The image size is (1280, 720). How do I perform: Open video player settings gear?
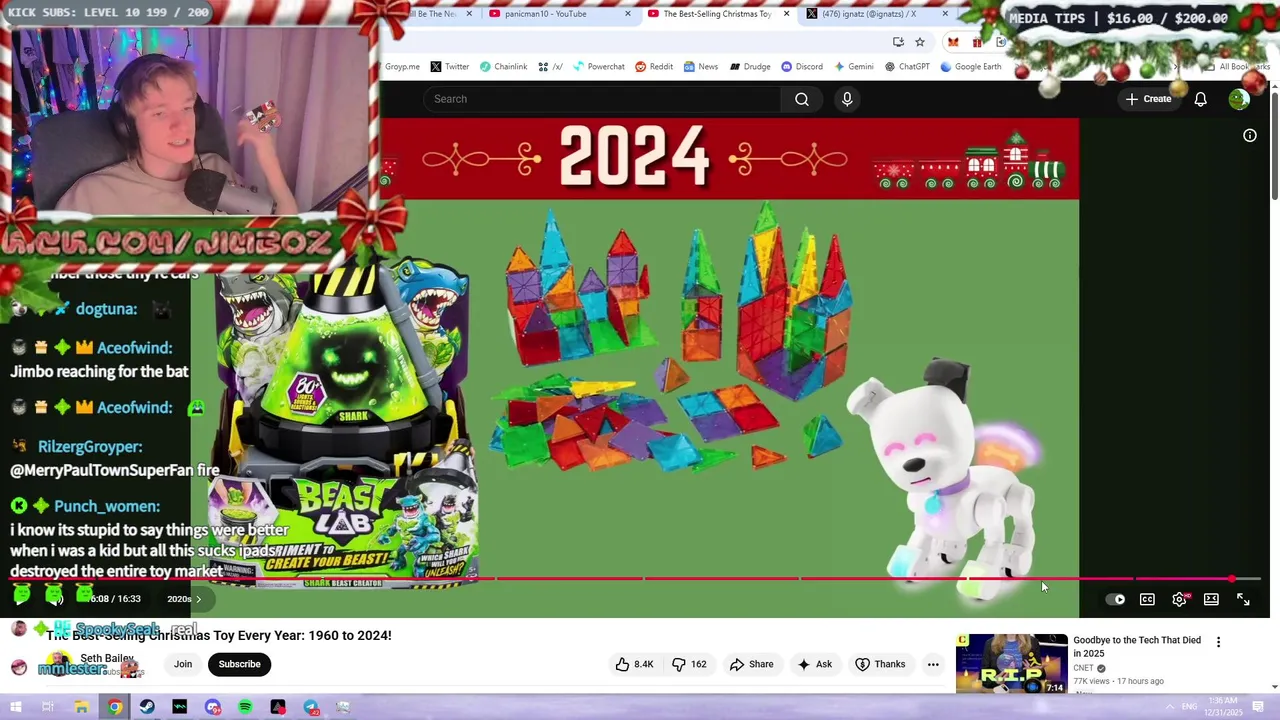click(x=1180, y=599)
